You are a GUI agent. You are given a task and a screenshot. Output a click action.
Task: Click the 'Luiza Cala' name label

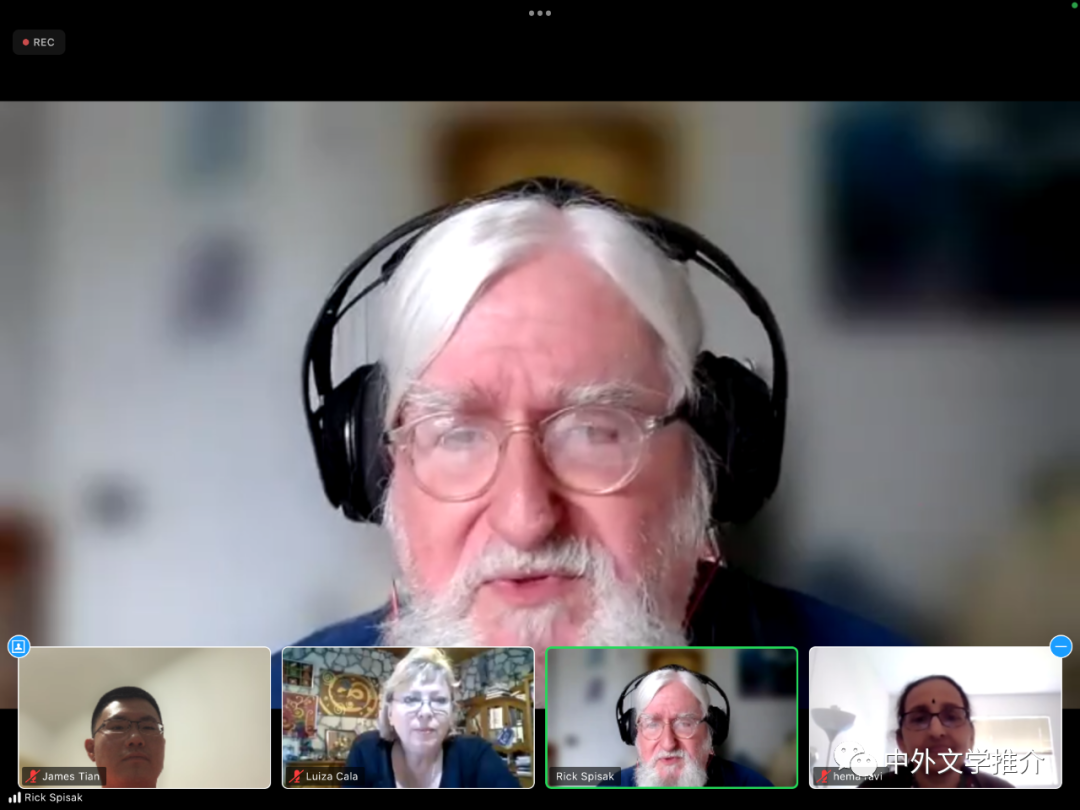pos(332,776)
